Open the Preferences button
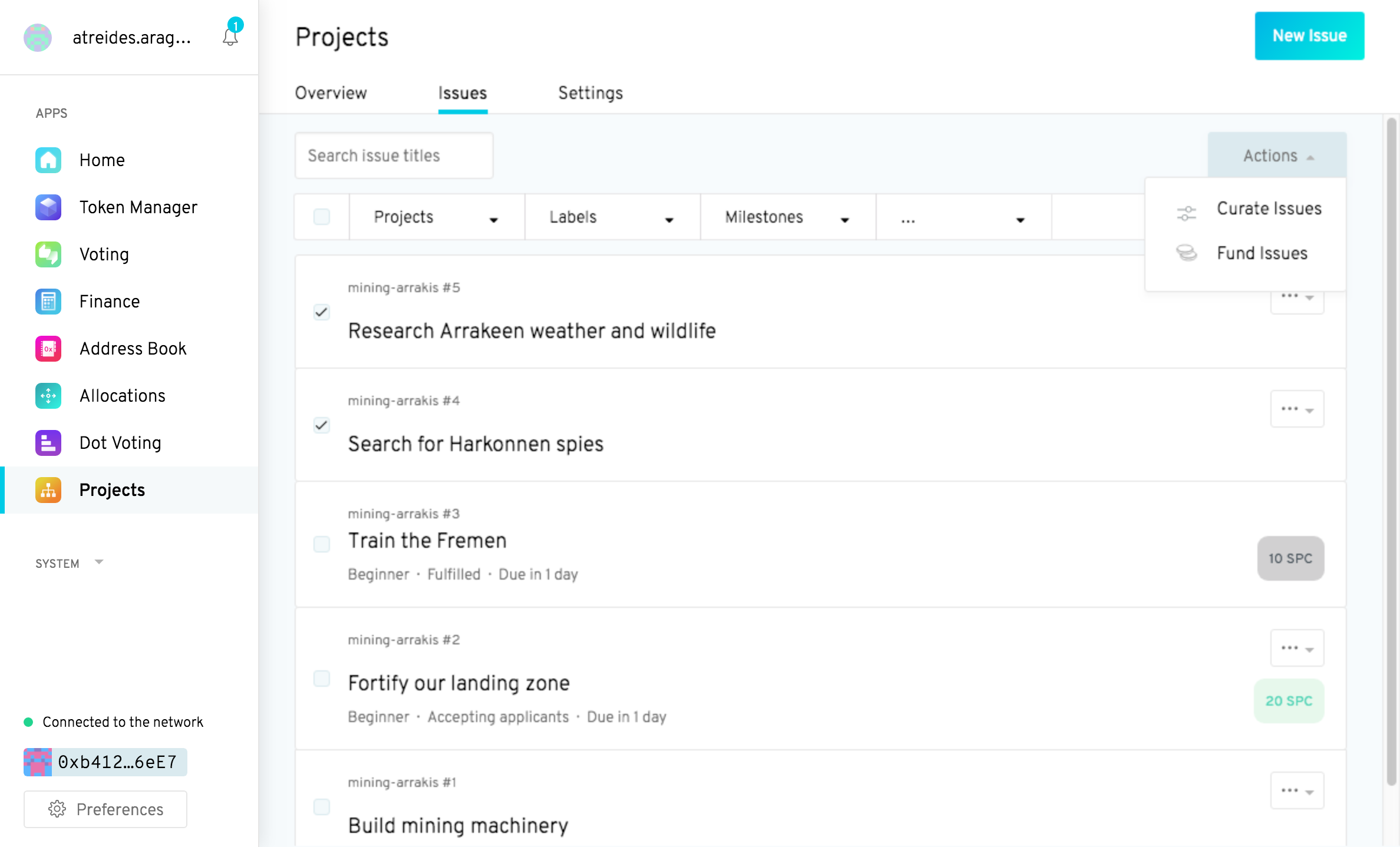1400x847 pixels. click(105, 809)
